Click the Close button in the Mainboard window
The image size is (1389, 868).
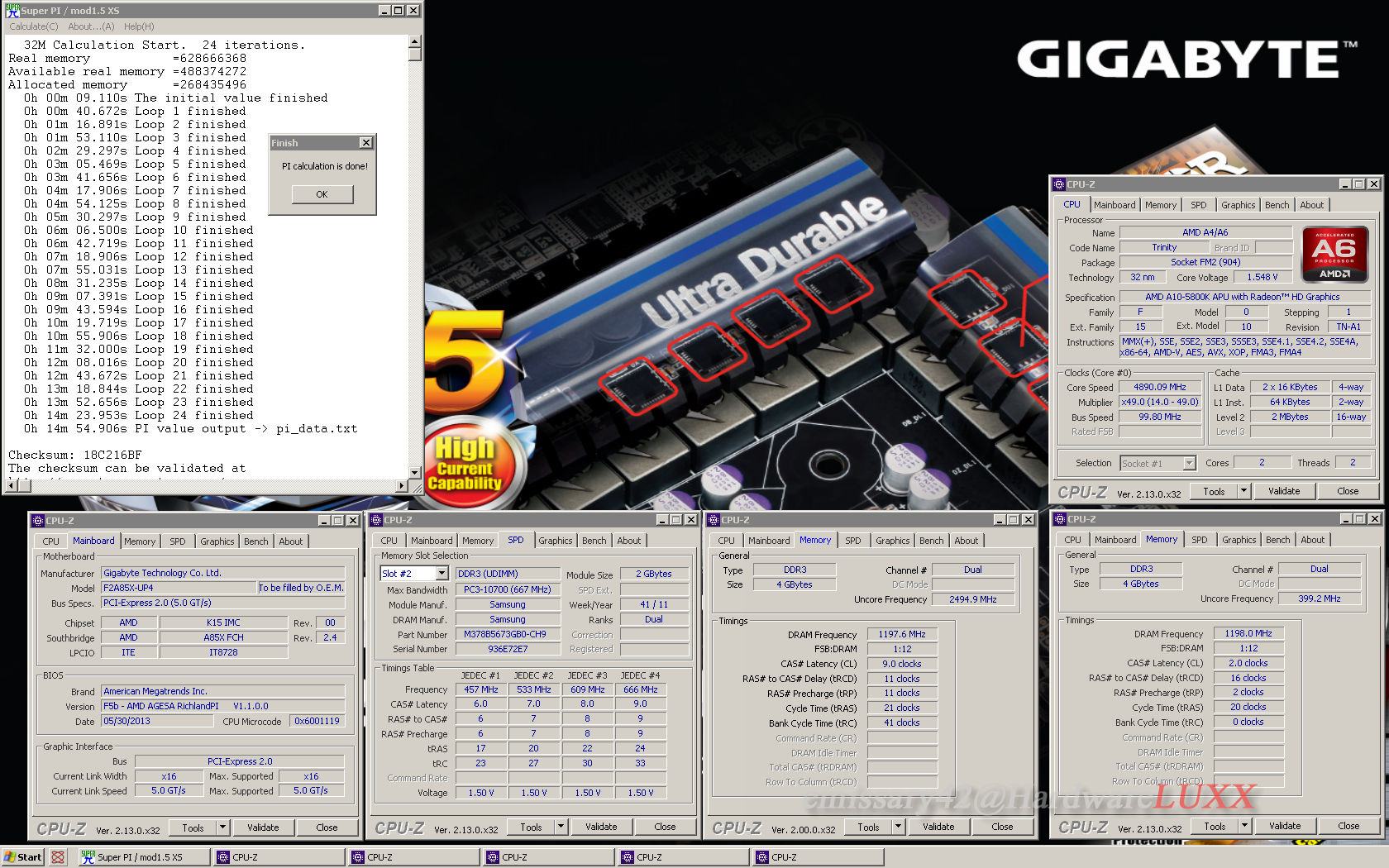click(327, 827)
